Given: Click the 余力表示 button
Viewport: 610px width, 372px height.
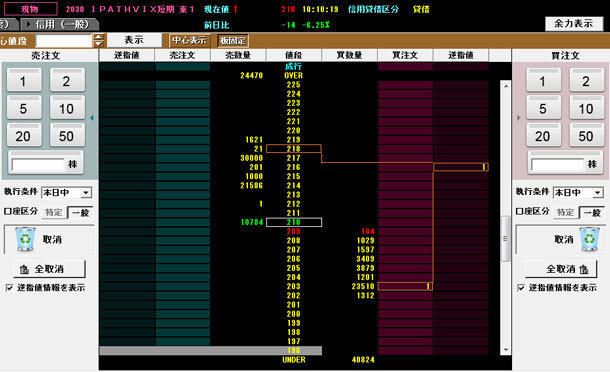Looking at the screenshot, I should click(x=573, y=24).
